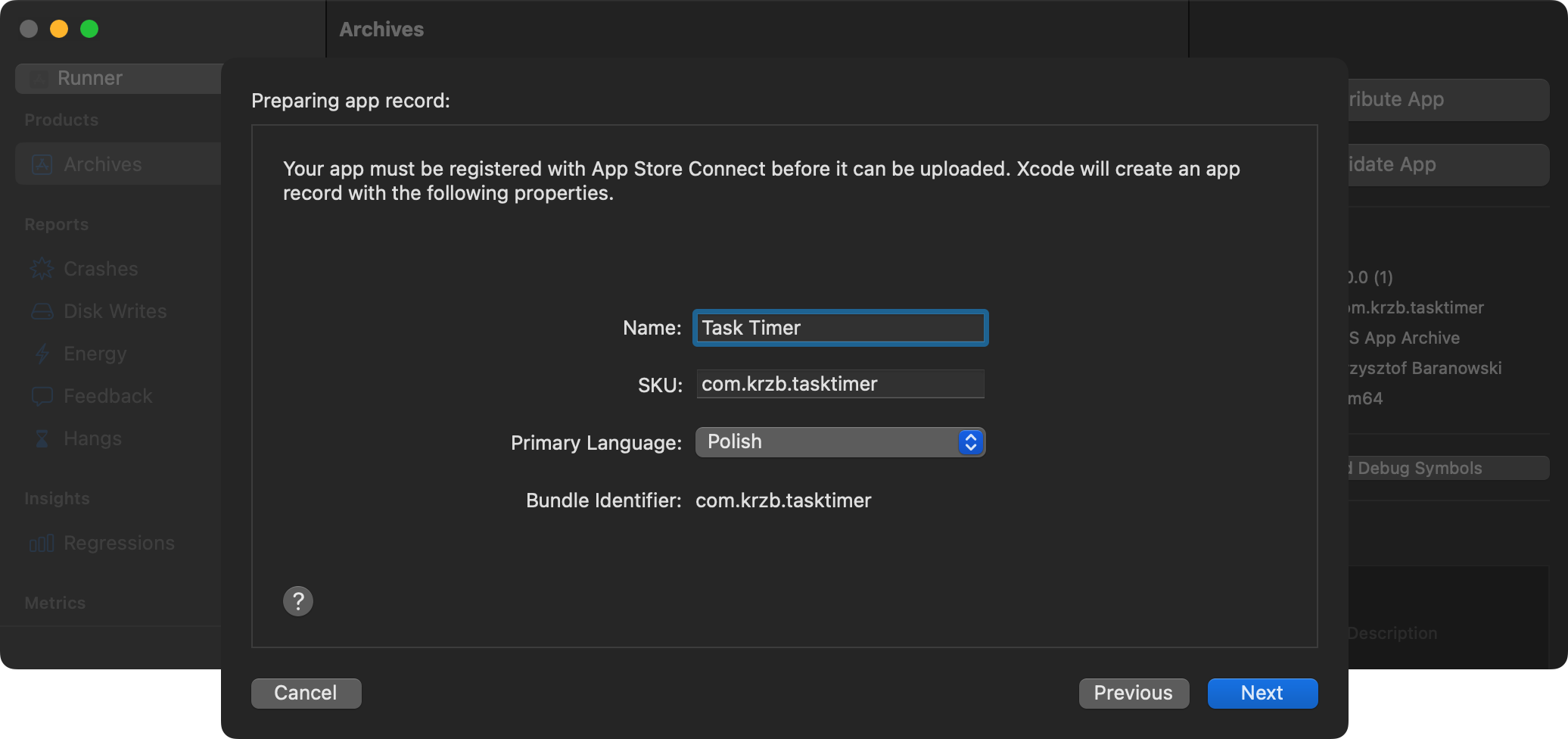Click the Bundle Identifier value com.krzb.tasktimer
The height and width of the screenshot is (739, 1568).
coord(783,500)
